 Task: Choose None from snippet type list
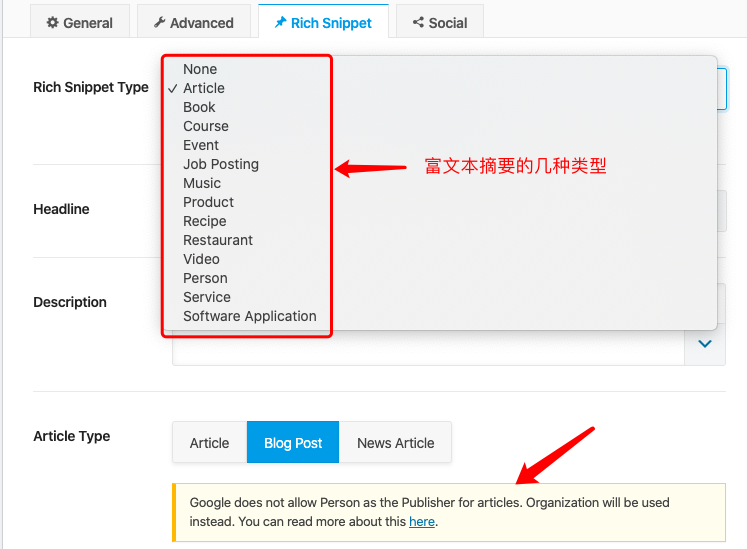click(200, 69)
